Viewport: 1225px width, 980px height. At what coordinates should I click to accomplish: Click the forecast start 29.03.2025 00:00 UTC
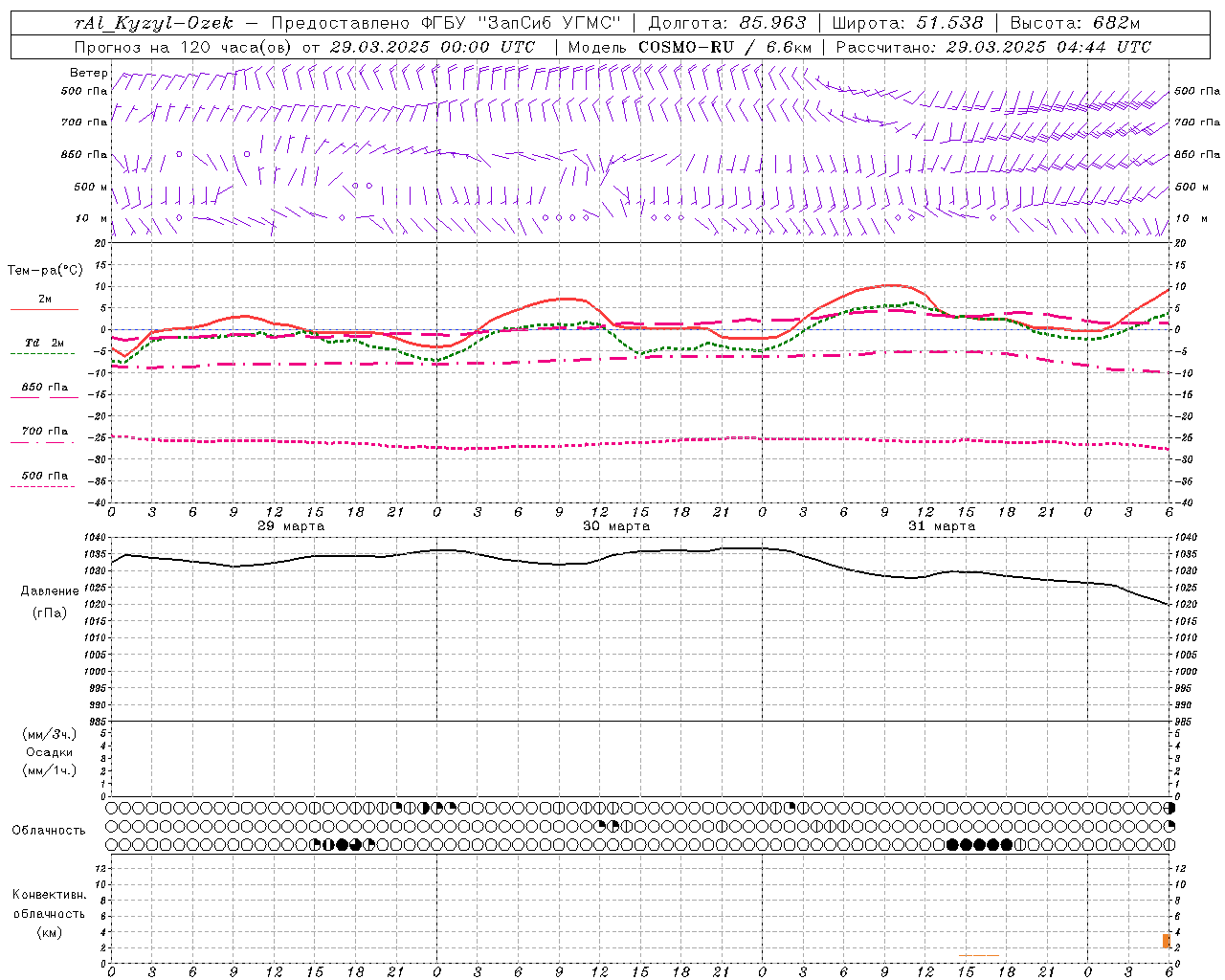433,47
